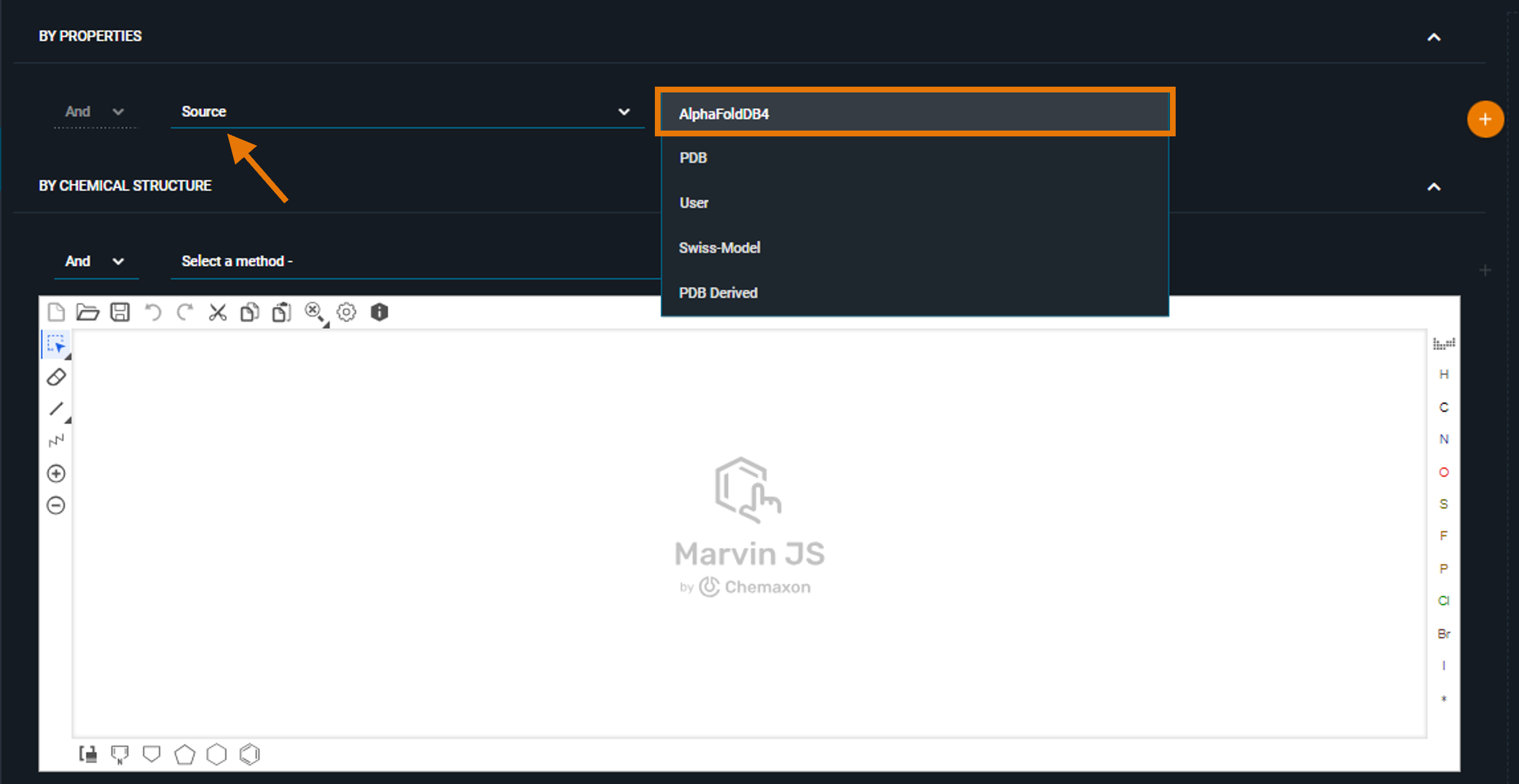The width and height of the screenshot is (1519, 784).
Task: Open the And dropdown in chemical structure
Action: [95, 261]
